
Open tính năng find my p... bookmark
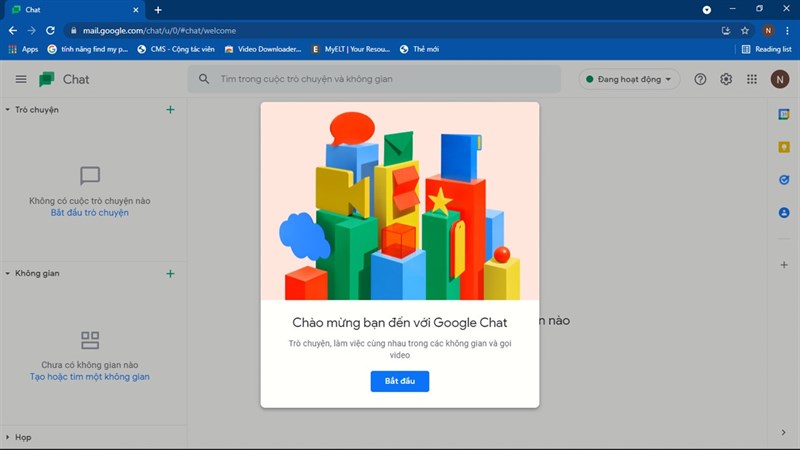click(88, 49)
